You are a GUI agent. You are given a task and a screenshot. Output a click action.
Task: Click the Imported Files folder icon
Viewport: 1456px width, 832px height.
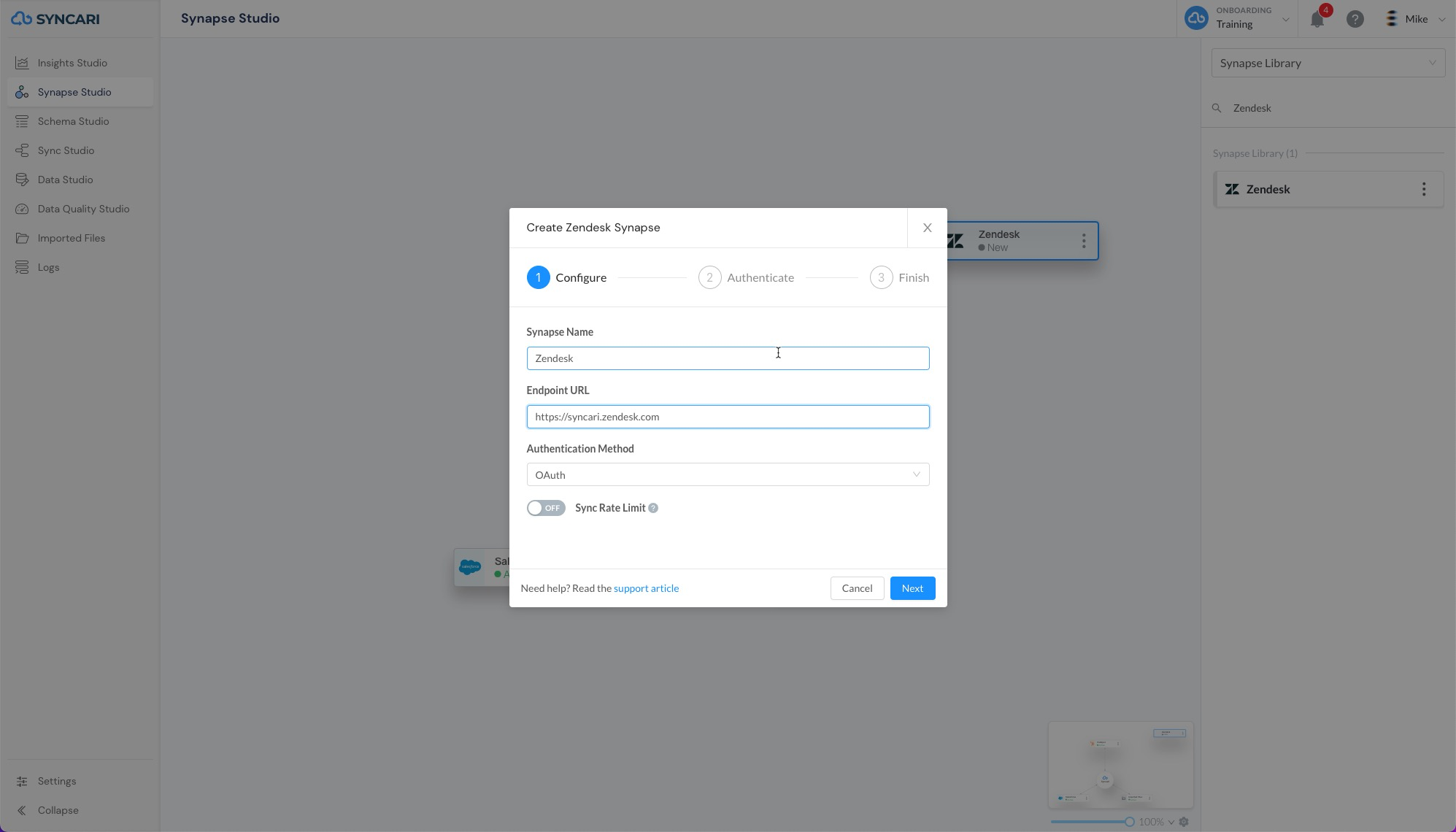(22, 238)
